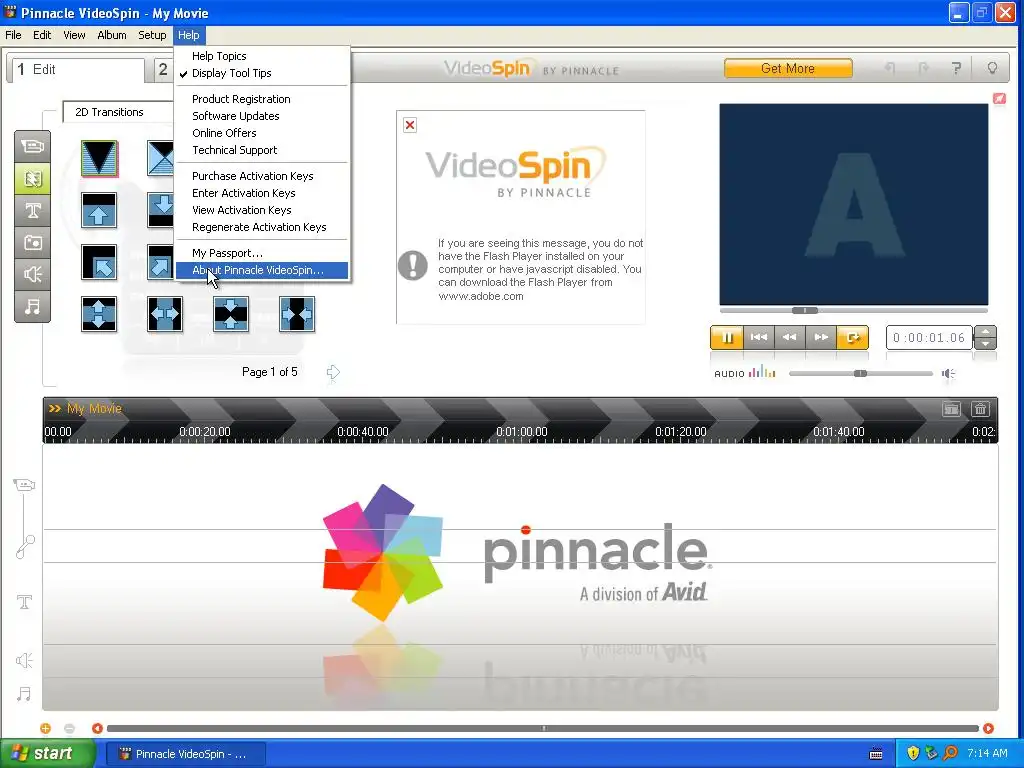
Task: Click the fast forward button
Action: 821,338
